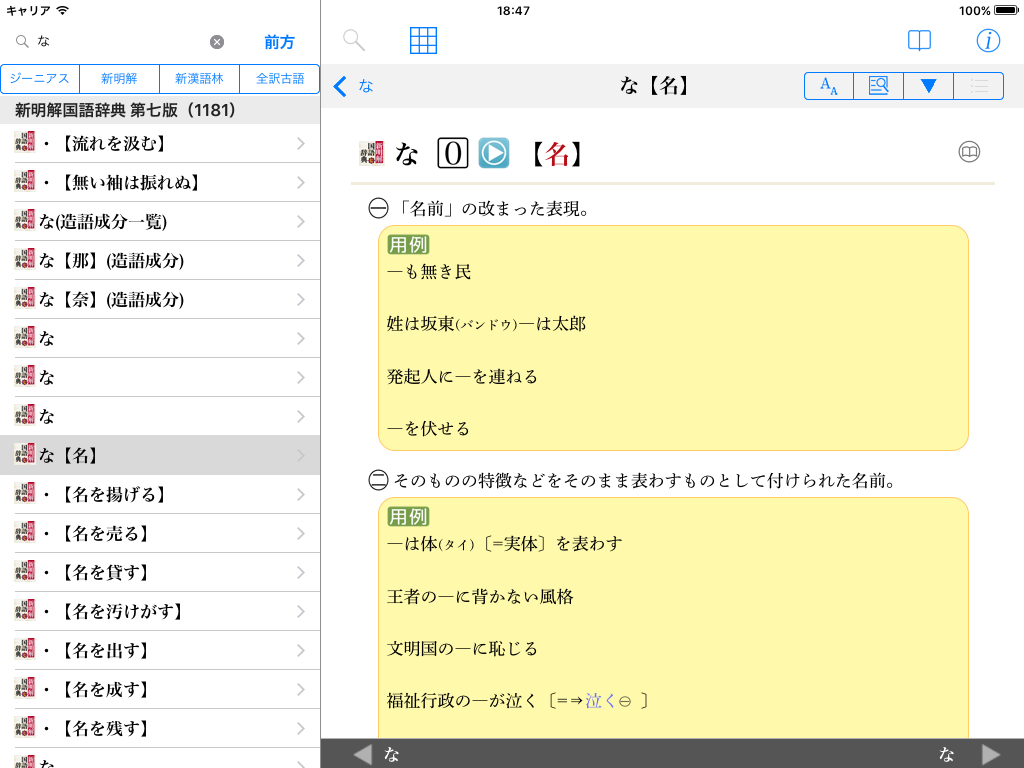Tap the small book icon beside entry

969,152
